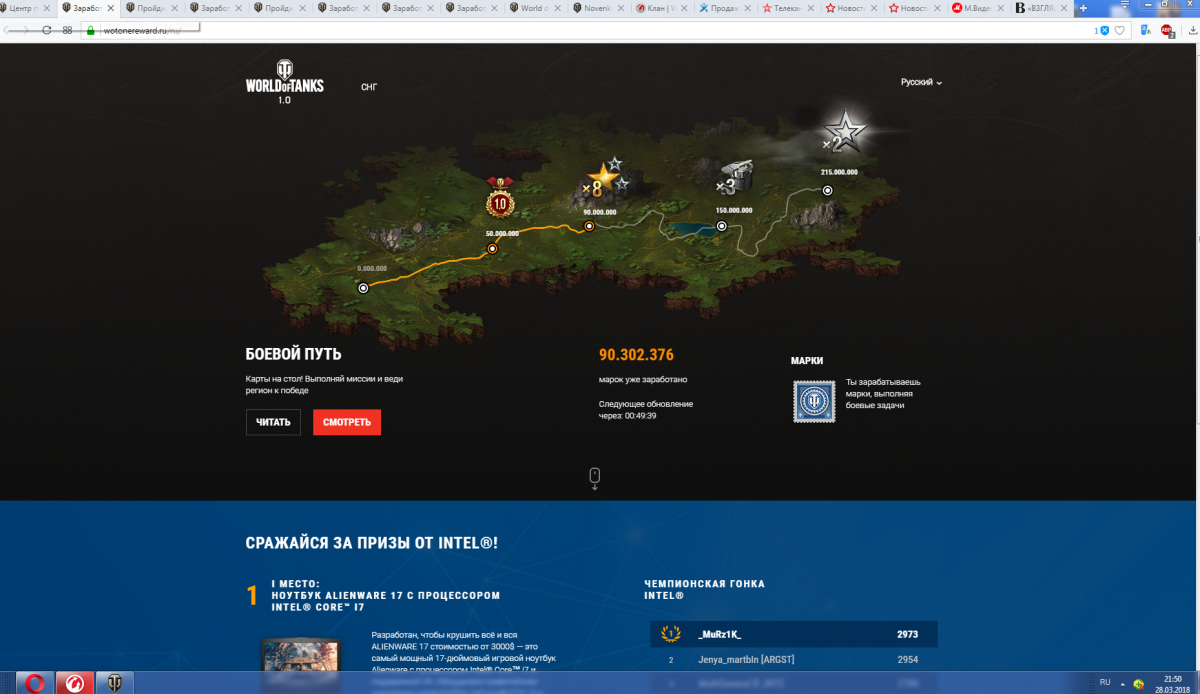Select leaderboard row Jenya_martbIn [ARGST]
This screenshot has height=694, width=1200.
coord(794,660)
